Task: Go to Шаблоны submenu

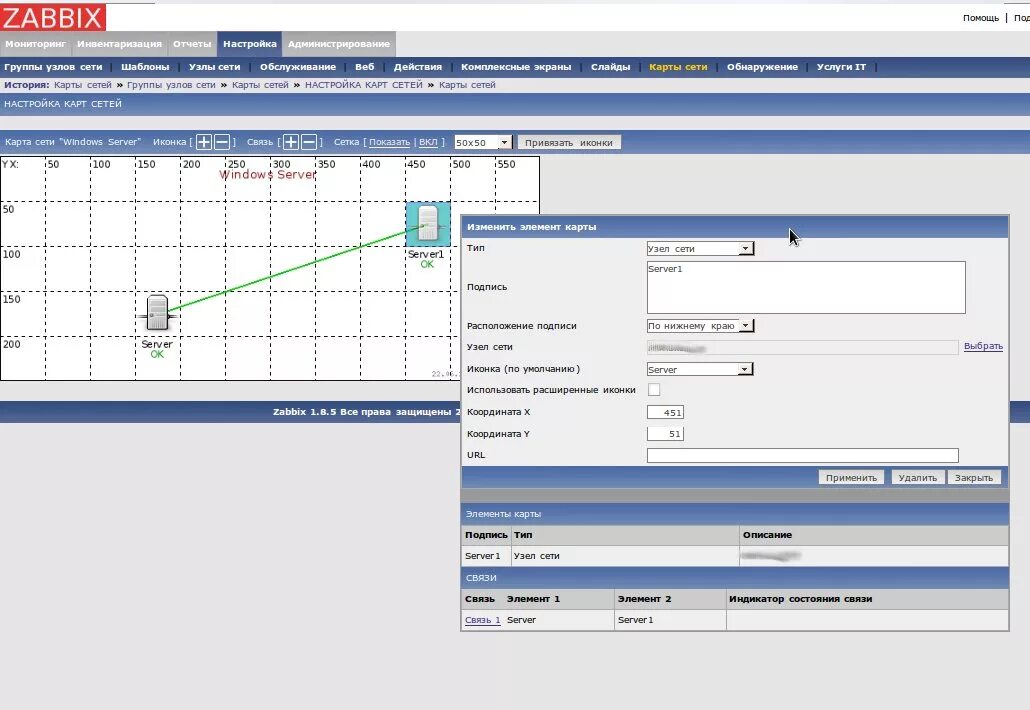Action: pyautogui.click(x=145, y=66)
